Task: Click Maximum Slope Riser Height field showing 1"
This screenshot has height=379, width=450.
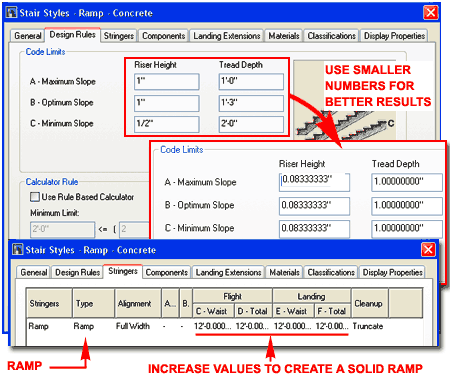Action: [167, 82]
